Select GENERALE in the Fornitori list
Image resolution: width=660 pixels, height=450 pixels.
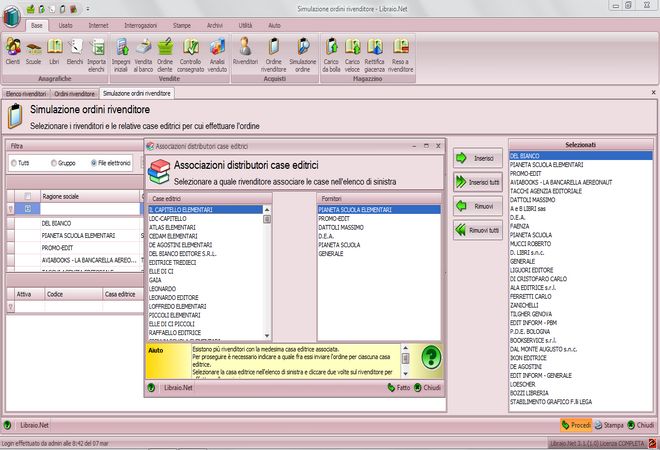point(378,254)
